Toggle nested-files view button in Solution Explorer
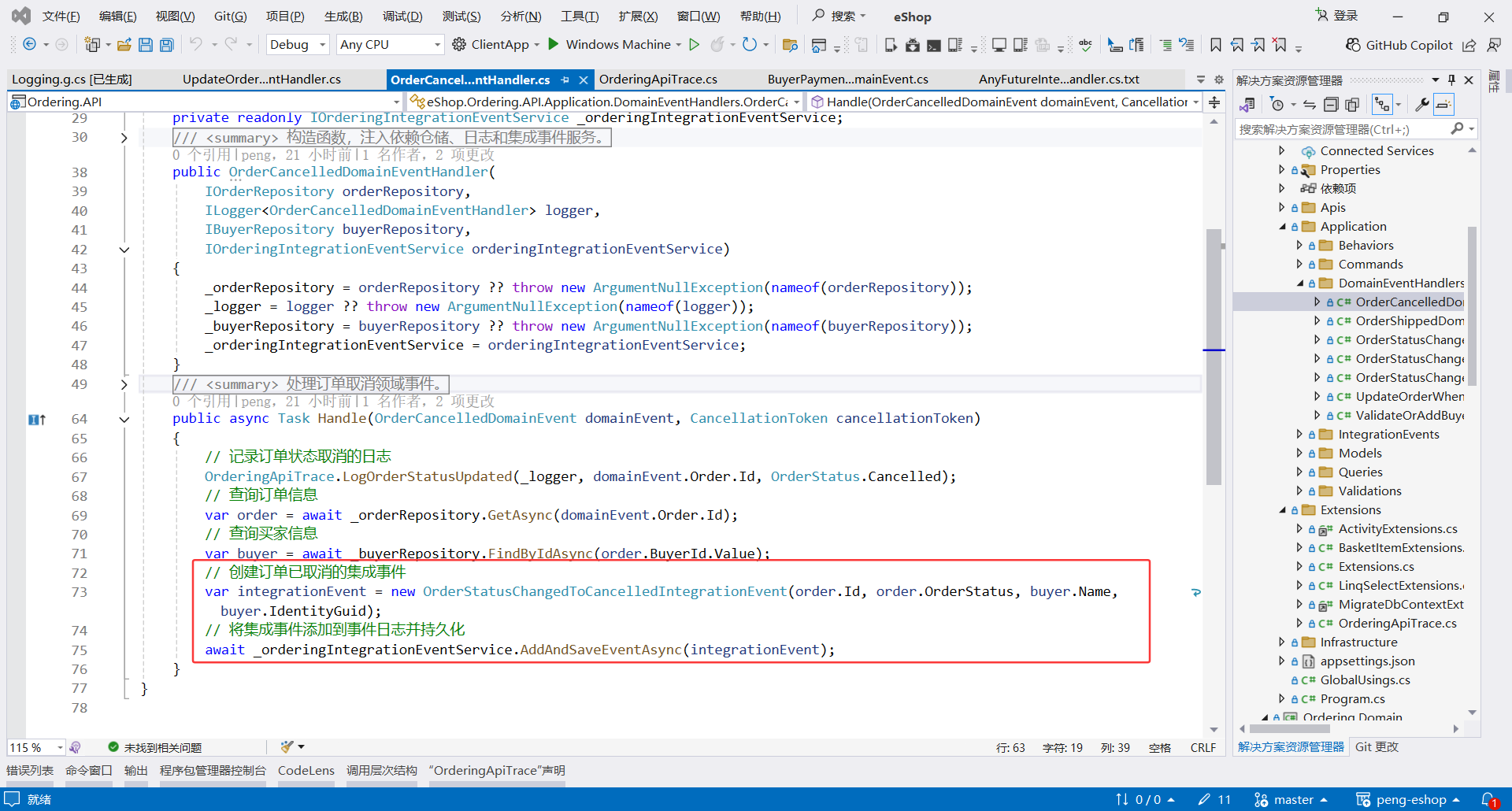1512x811 pixels. 1382,105
